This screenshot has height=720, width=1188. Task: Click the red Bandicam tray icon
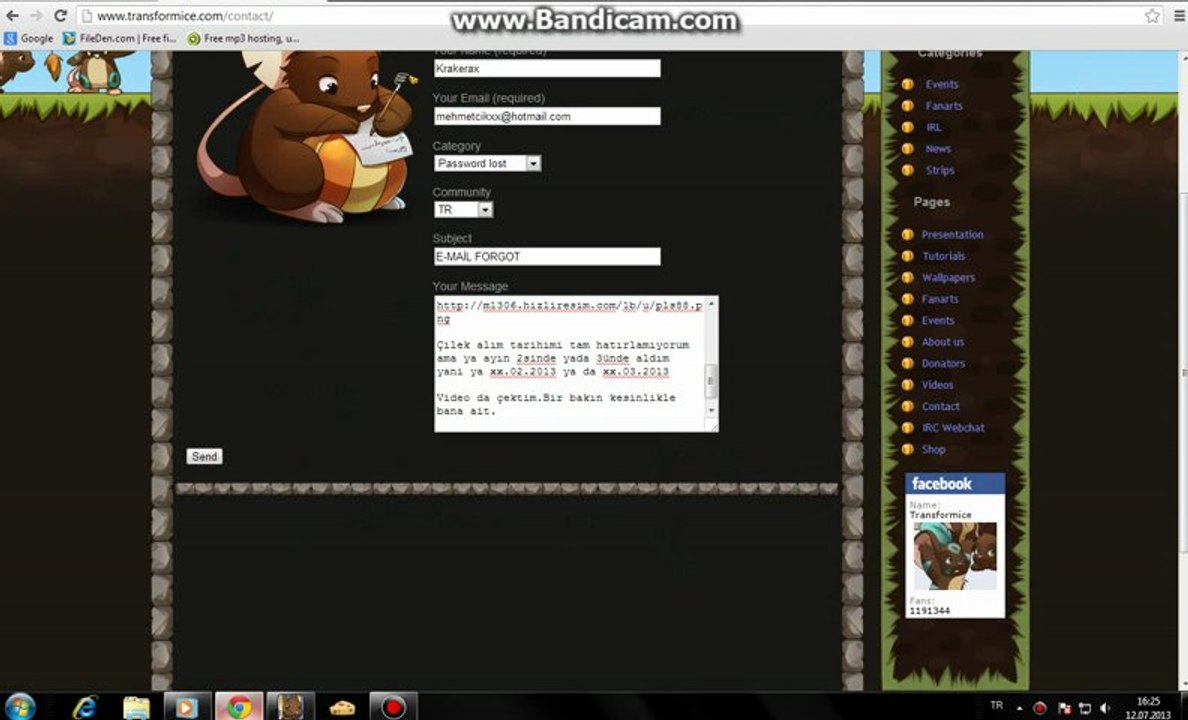tap(1040, 708)
